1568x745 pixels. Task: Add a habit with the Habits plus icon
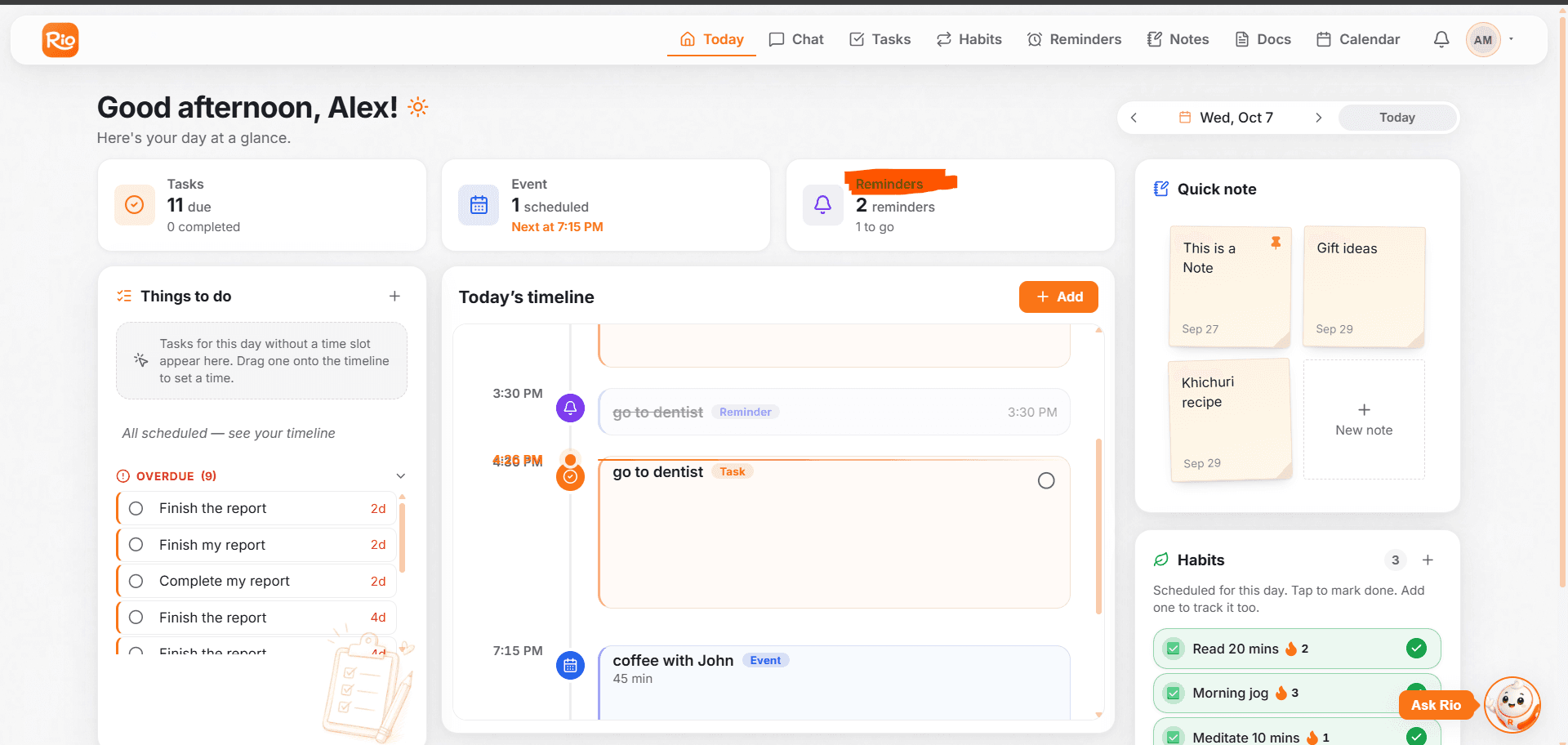[1428, 560]
